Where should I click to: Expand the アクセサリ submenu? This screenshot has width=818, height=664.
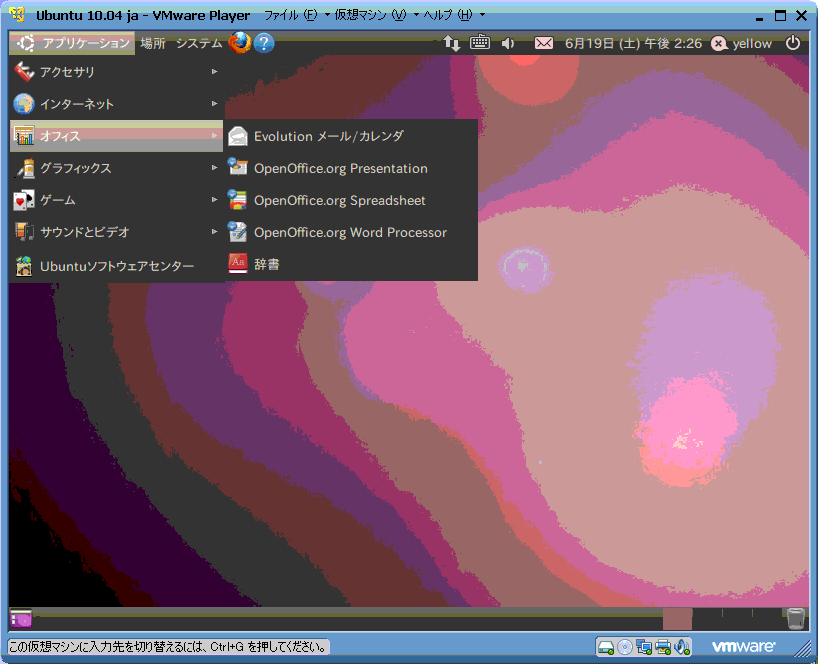point(117,71)
